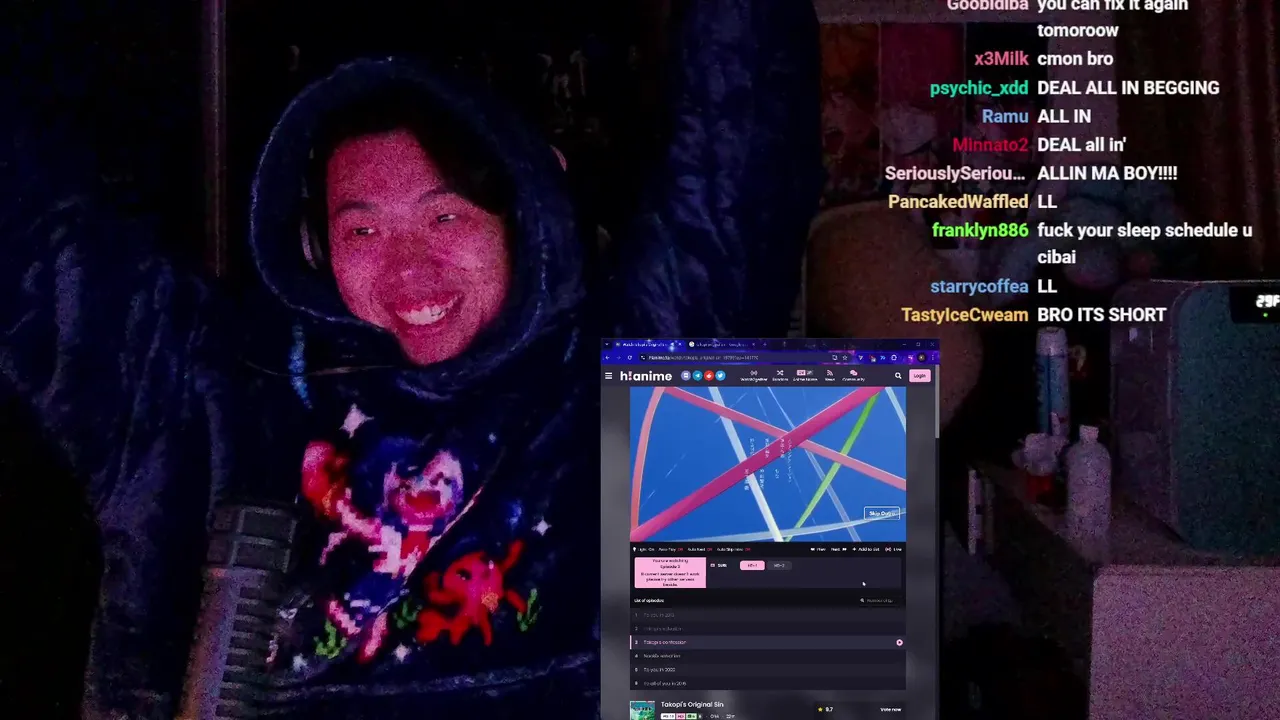This screenshot has height=720, width=1280.
Task: Reload the page with browser refresh icon
Action: (630, 357)
